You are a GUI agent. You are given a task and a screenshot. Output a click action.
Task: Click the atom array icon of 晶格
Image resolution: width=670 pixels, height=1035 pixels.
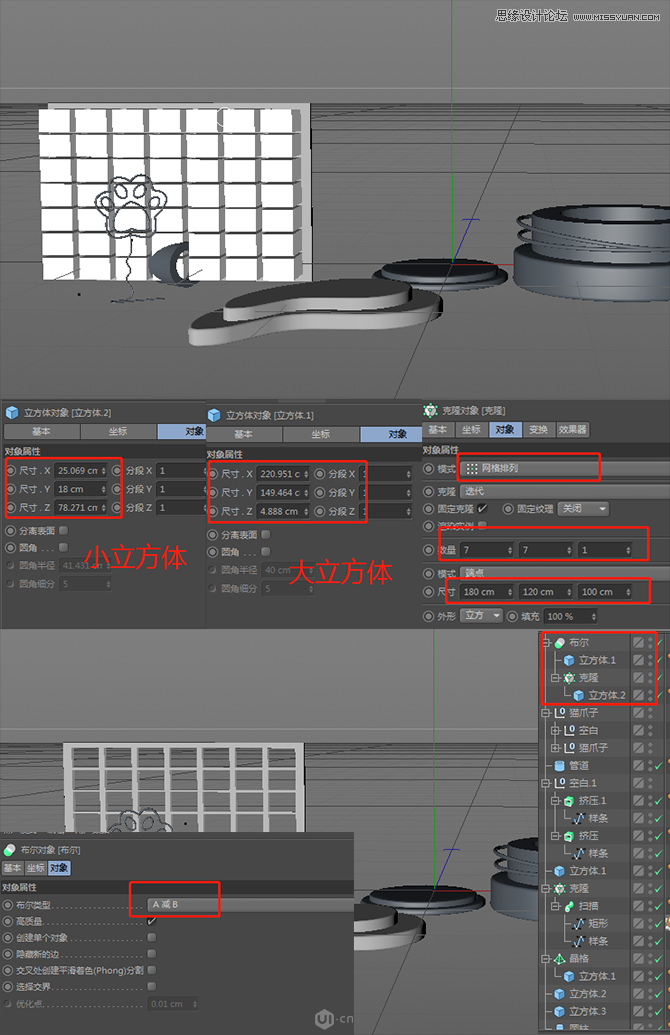click(560, 958)
